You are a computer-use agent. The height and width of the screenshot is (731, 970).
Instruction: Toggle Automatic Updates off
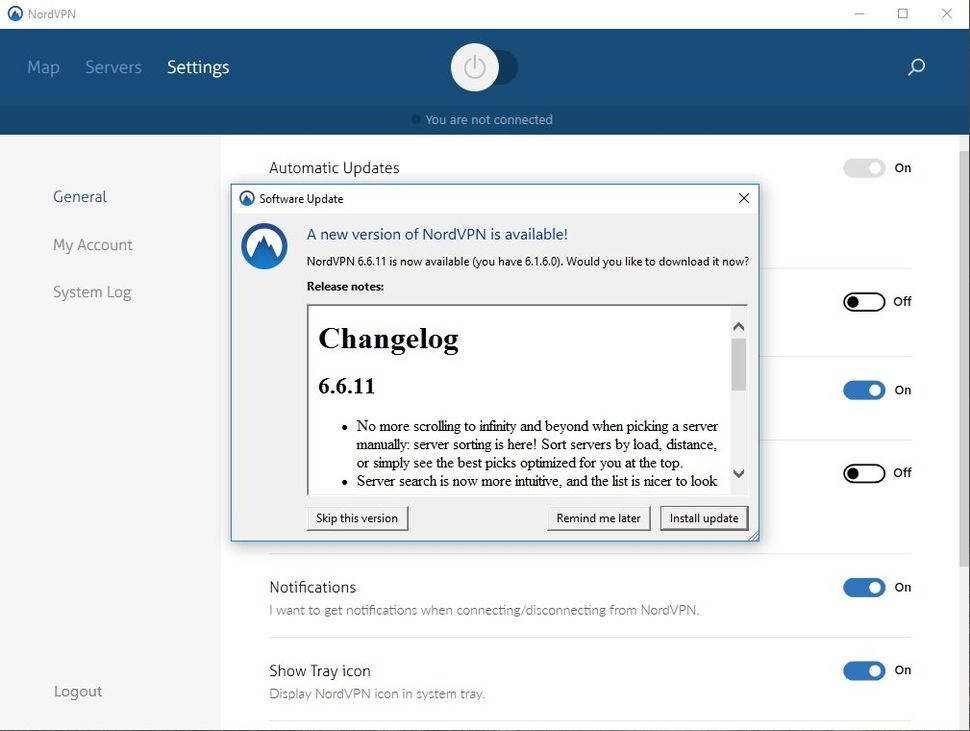click(x=864, y=168)
